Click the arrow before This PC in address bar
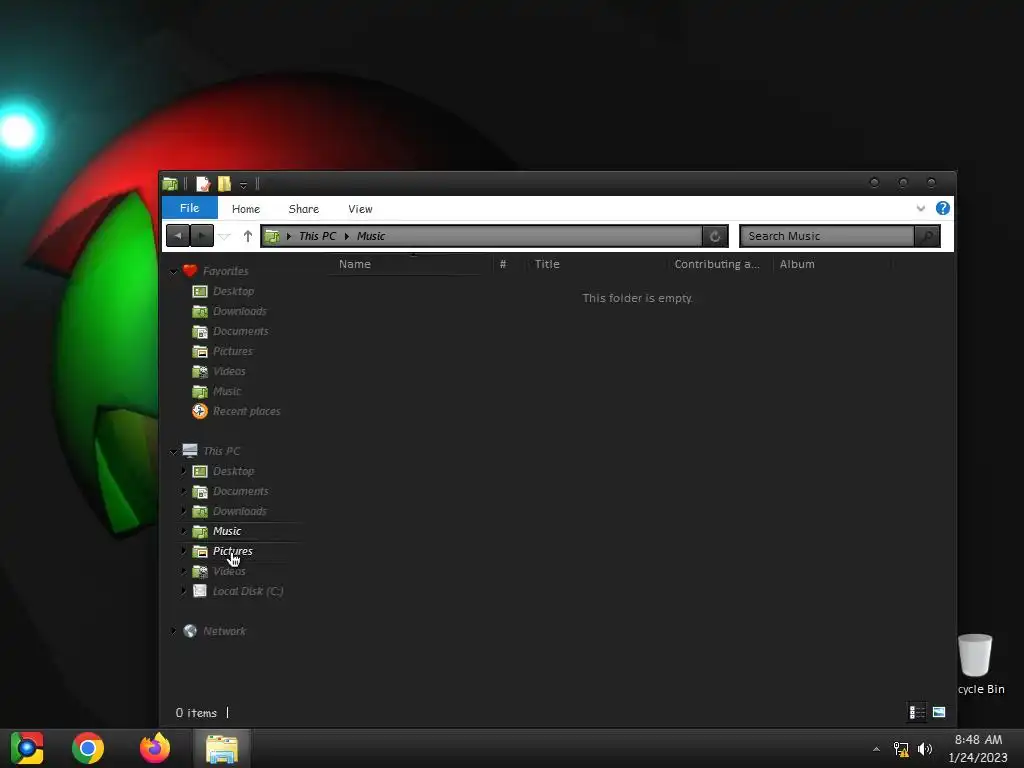1024x768 pixels. tap(289, 236)
